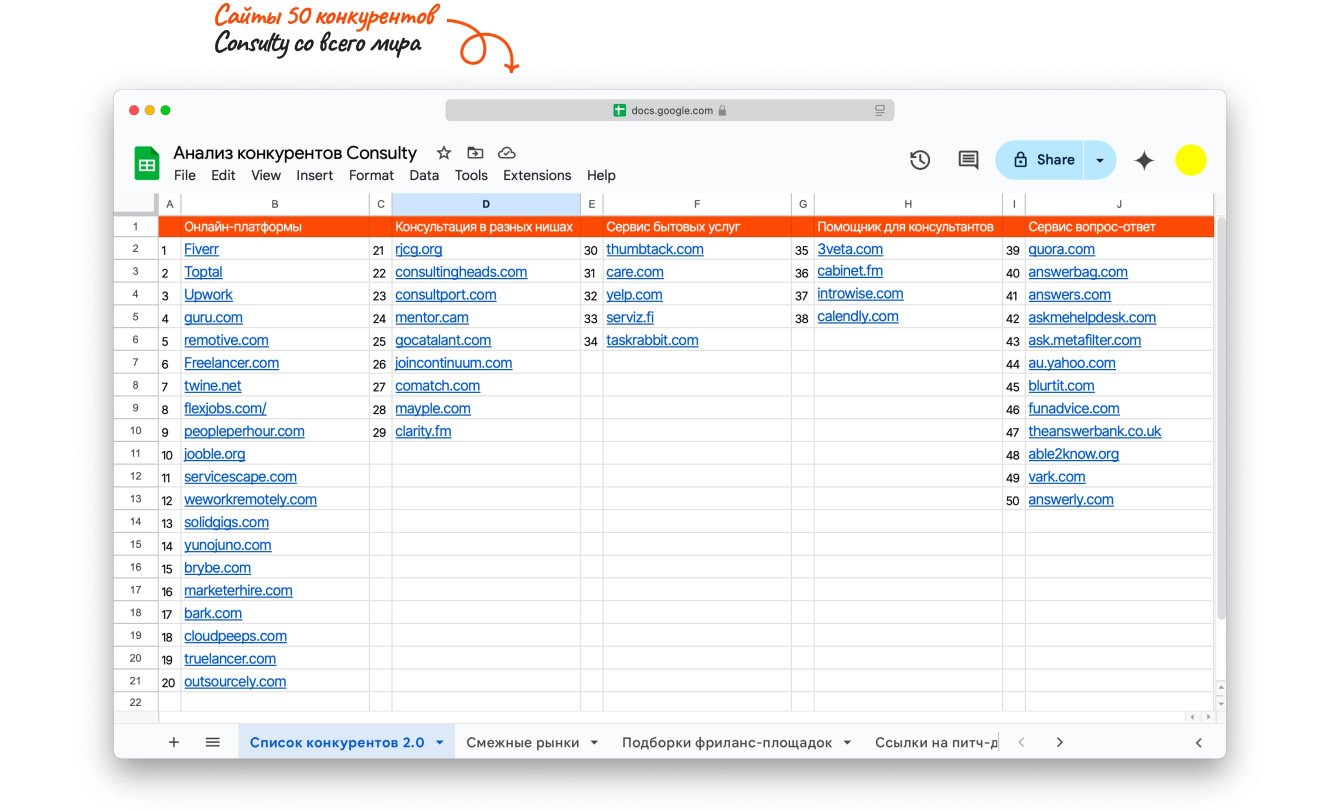
Task: Open the taskrabbit.com link
Action: [x=652, y=340]
